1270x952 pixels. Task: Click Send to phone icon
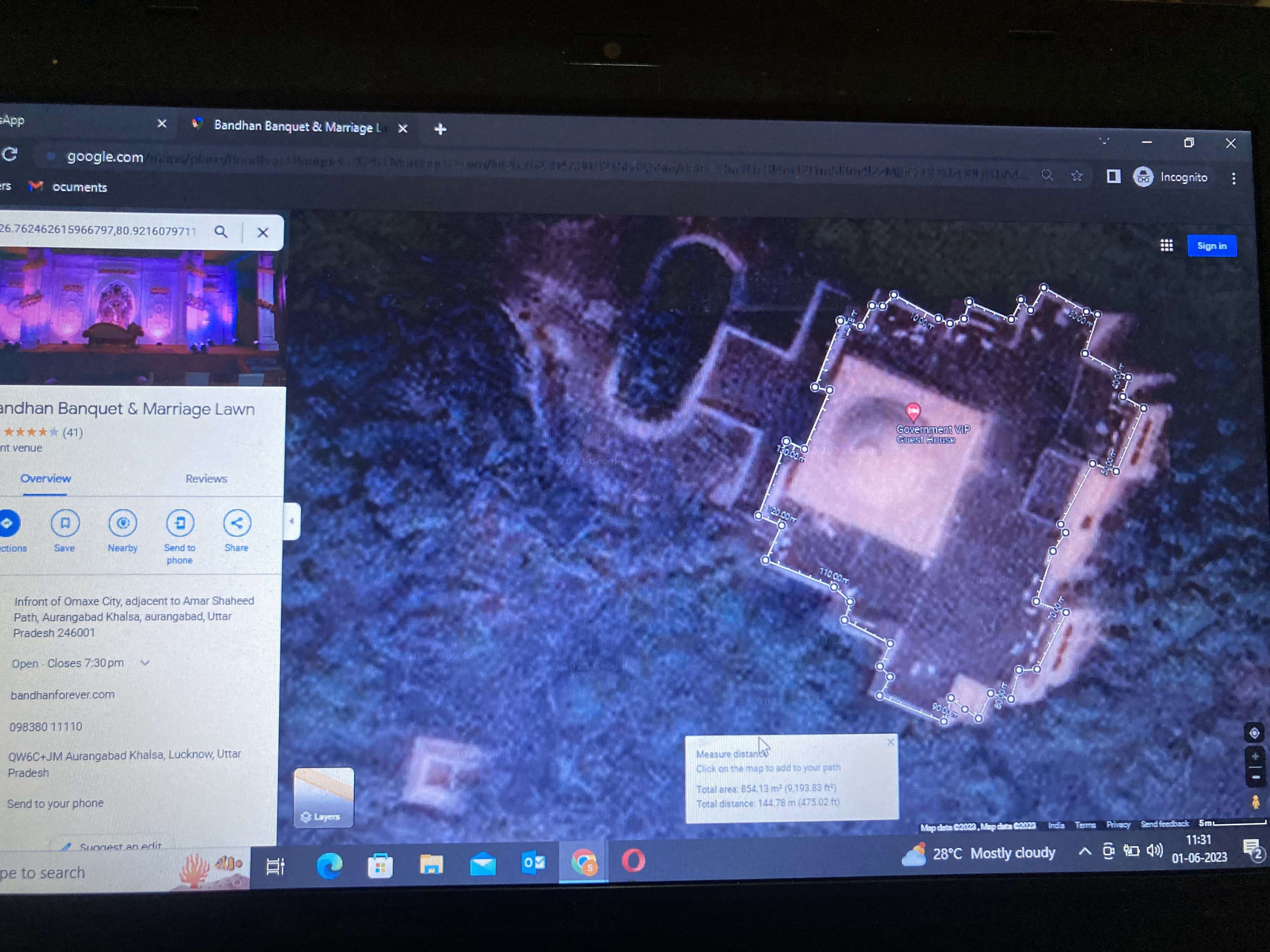point(180,523)
